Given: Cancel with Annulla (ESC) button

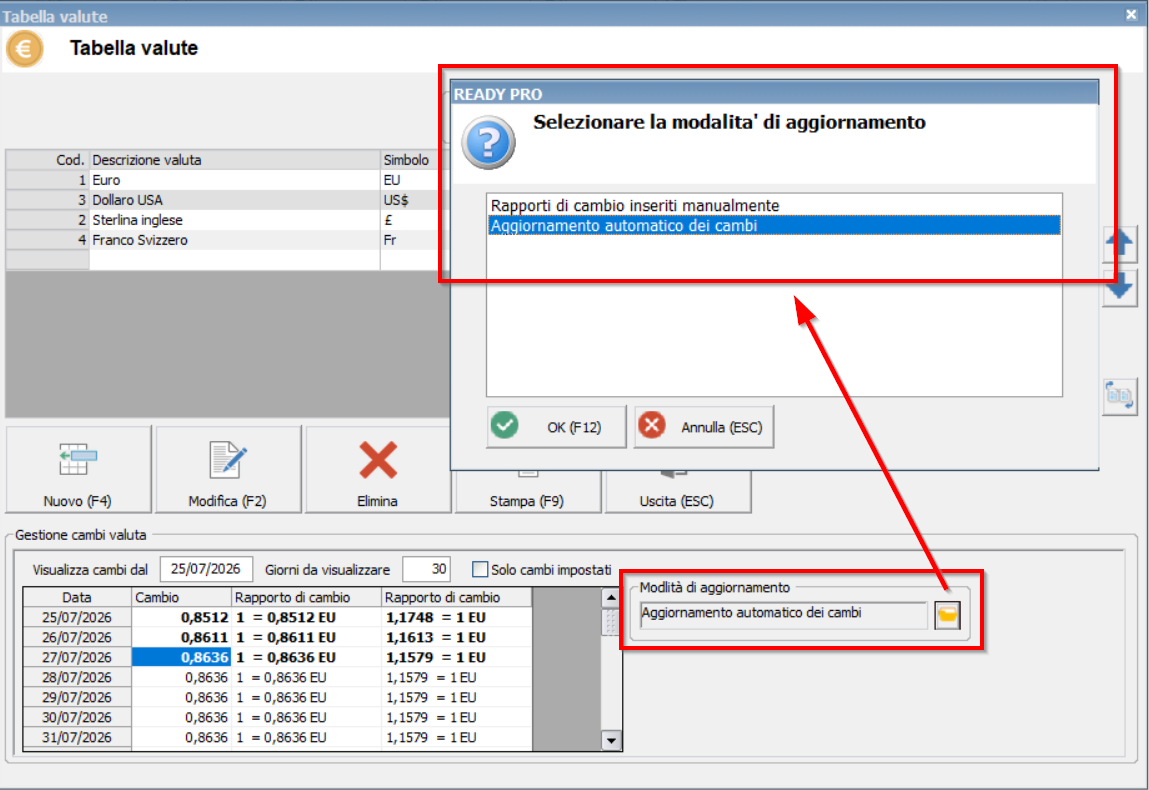Looking at the screenshot, I should [x=703, y=427].
